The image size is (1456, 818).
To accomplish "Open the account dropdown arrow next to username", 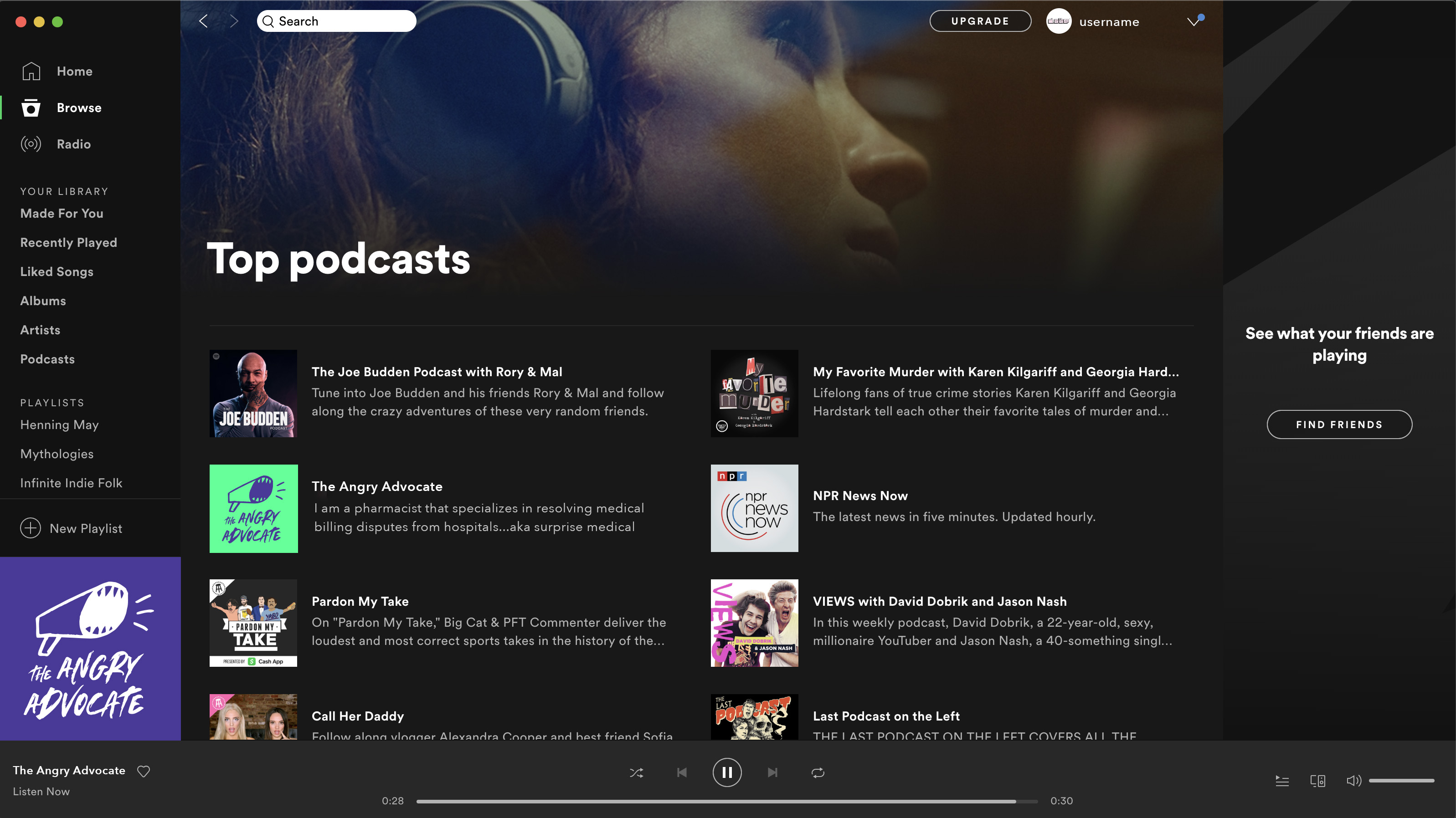I will 1194,21.
